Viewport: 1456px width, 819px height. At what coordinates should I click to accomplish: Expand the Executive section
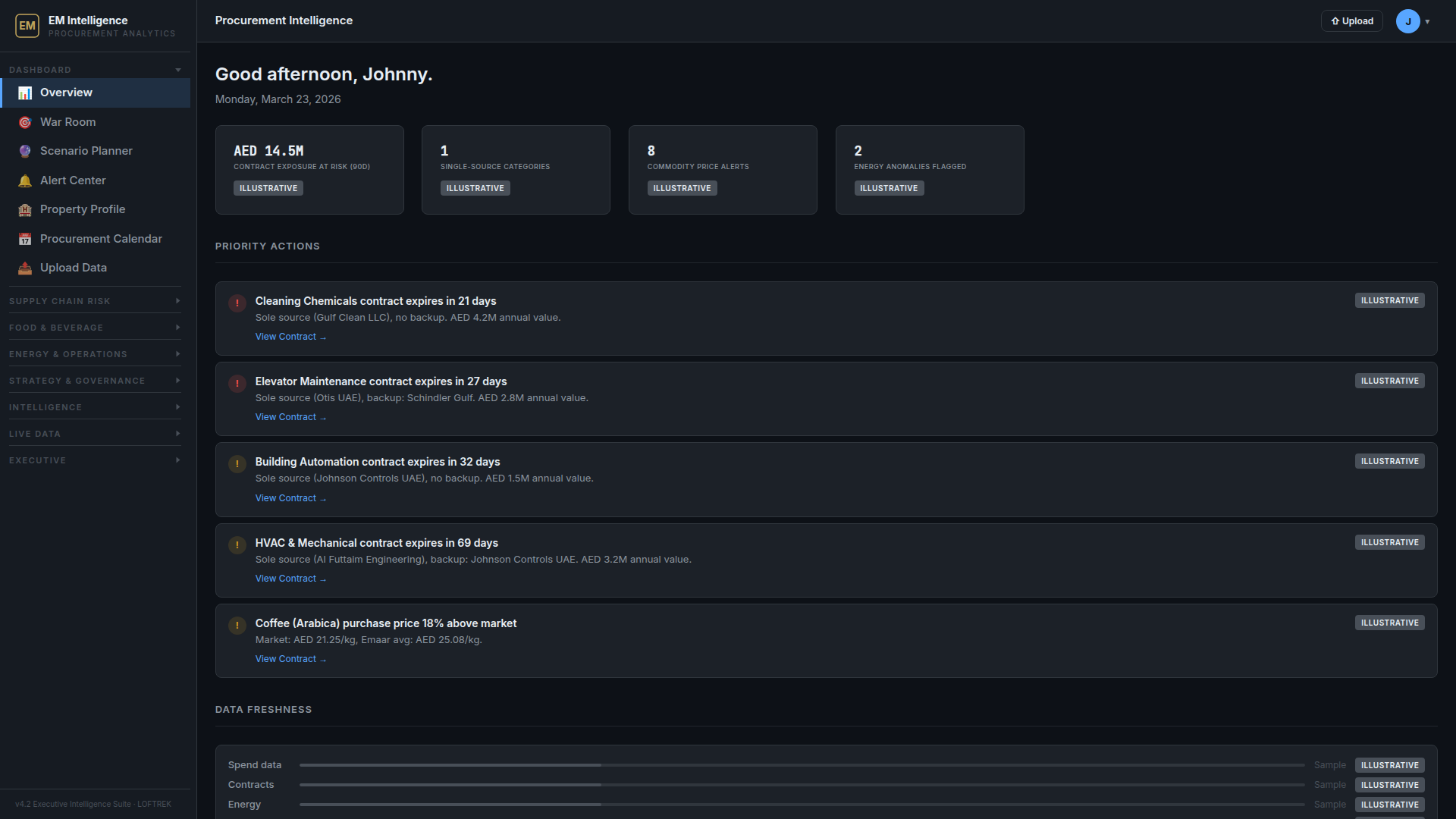pyautogui.click(x=95, y=460)
